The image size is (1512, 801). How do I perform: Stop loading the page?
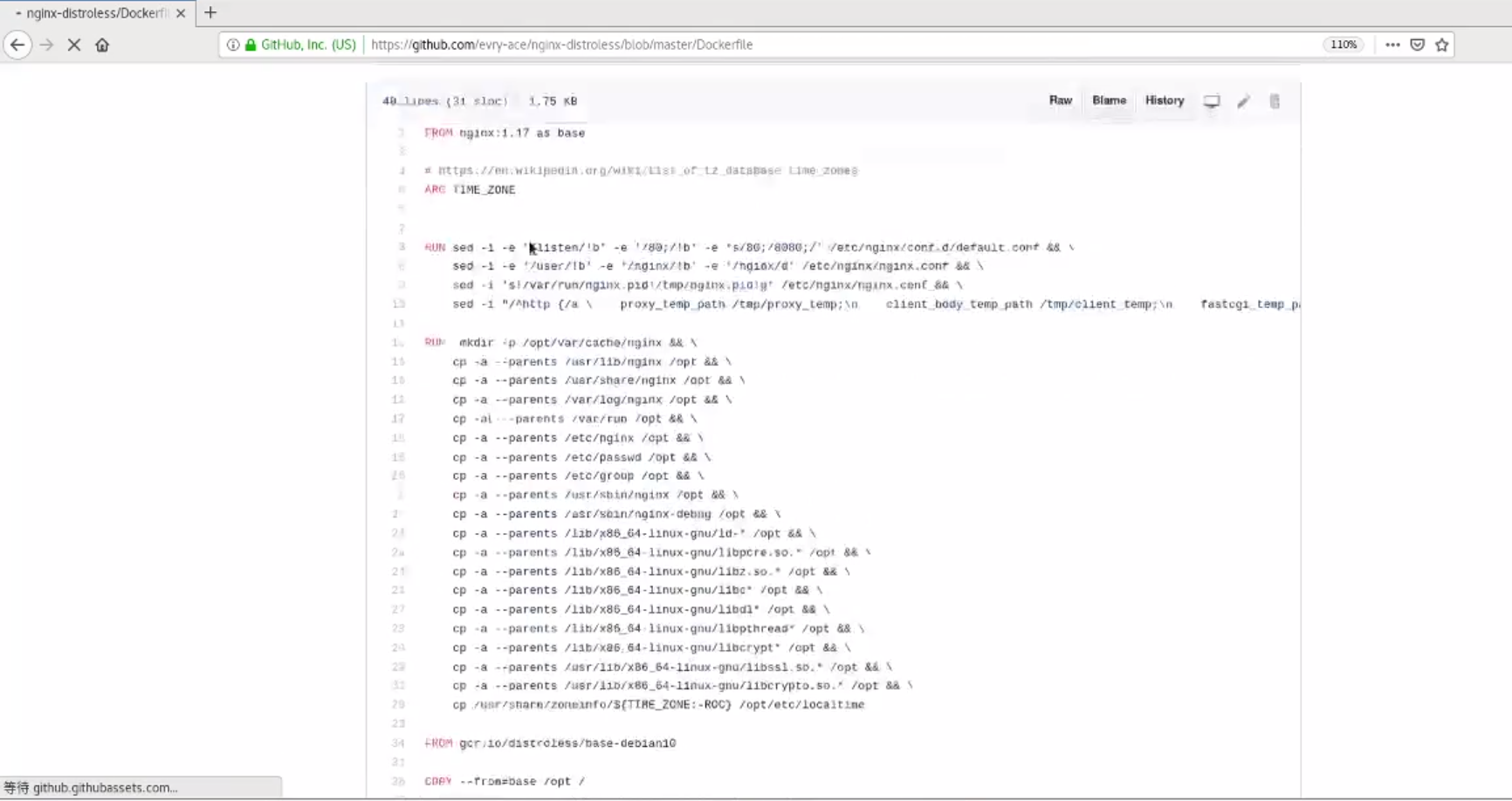[74, 44]
